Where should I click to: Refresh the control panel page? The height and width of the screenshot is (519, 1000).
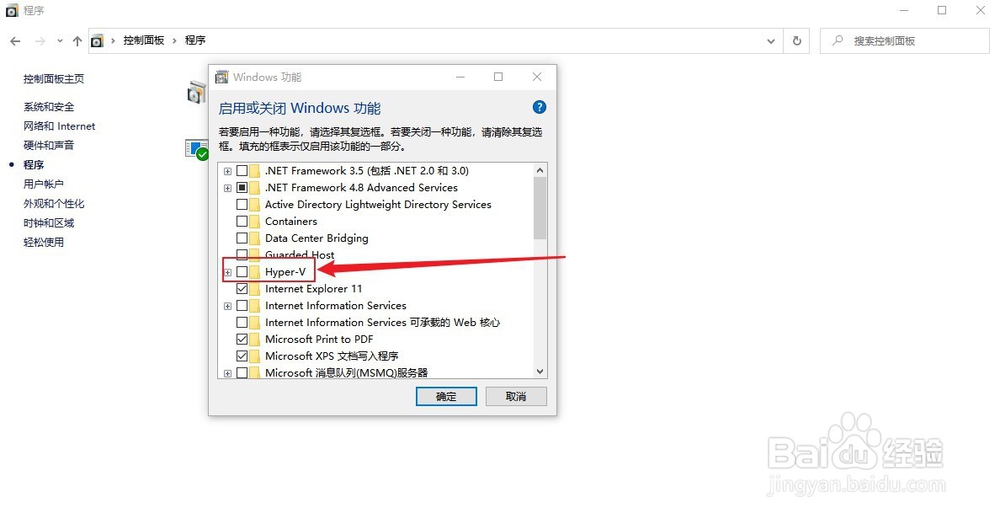pos(797,41)
